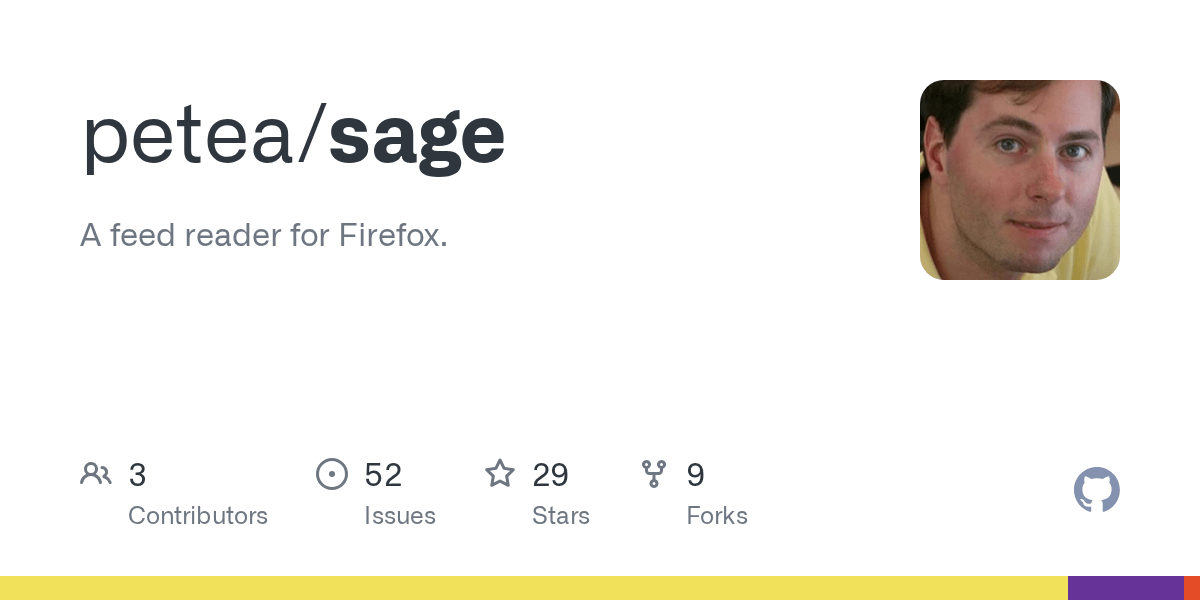Click the Forks branch icon

click(654, 473)
